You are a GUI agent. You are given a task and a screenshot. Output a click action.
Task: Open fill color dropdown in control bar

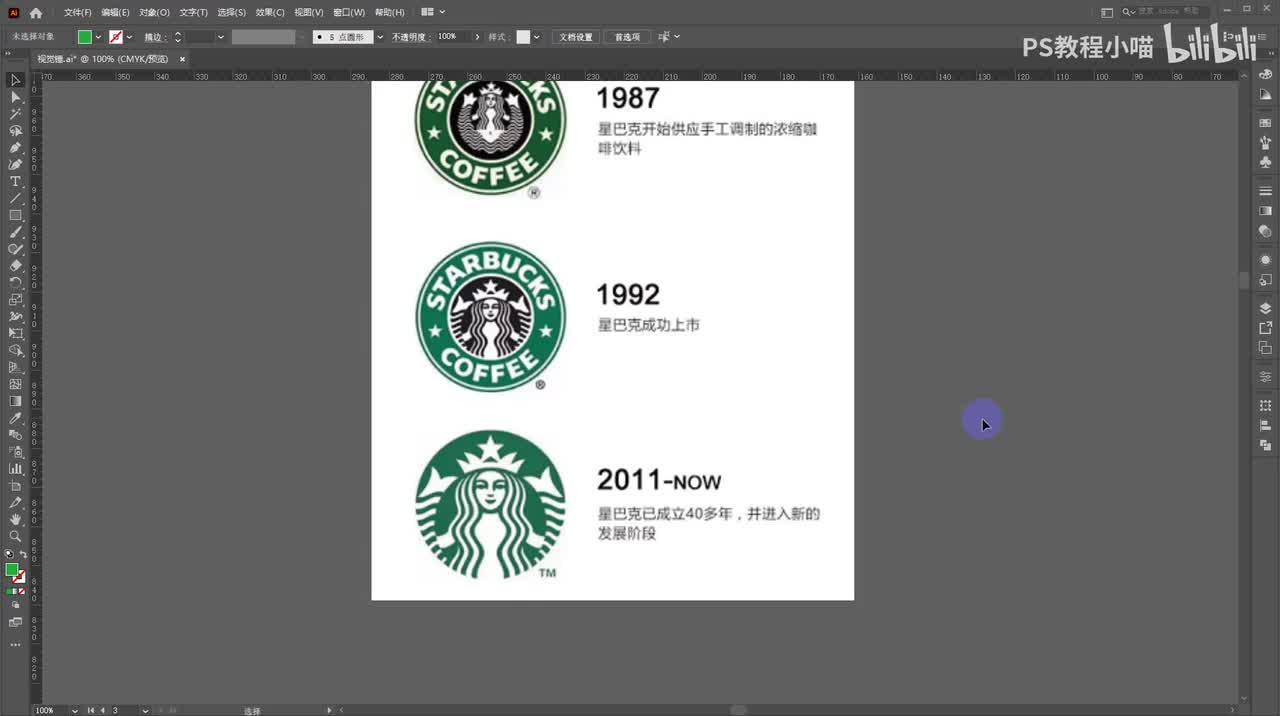coord(98,37)
